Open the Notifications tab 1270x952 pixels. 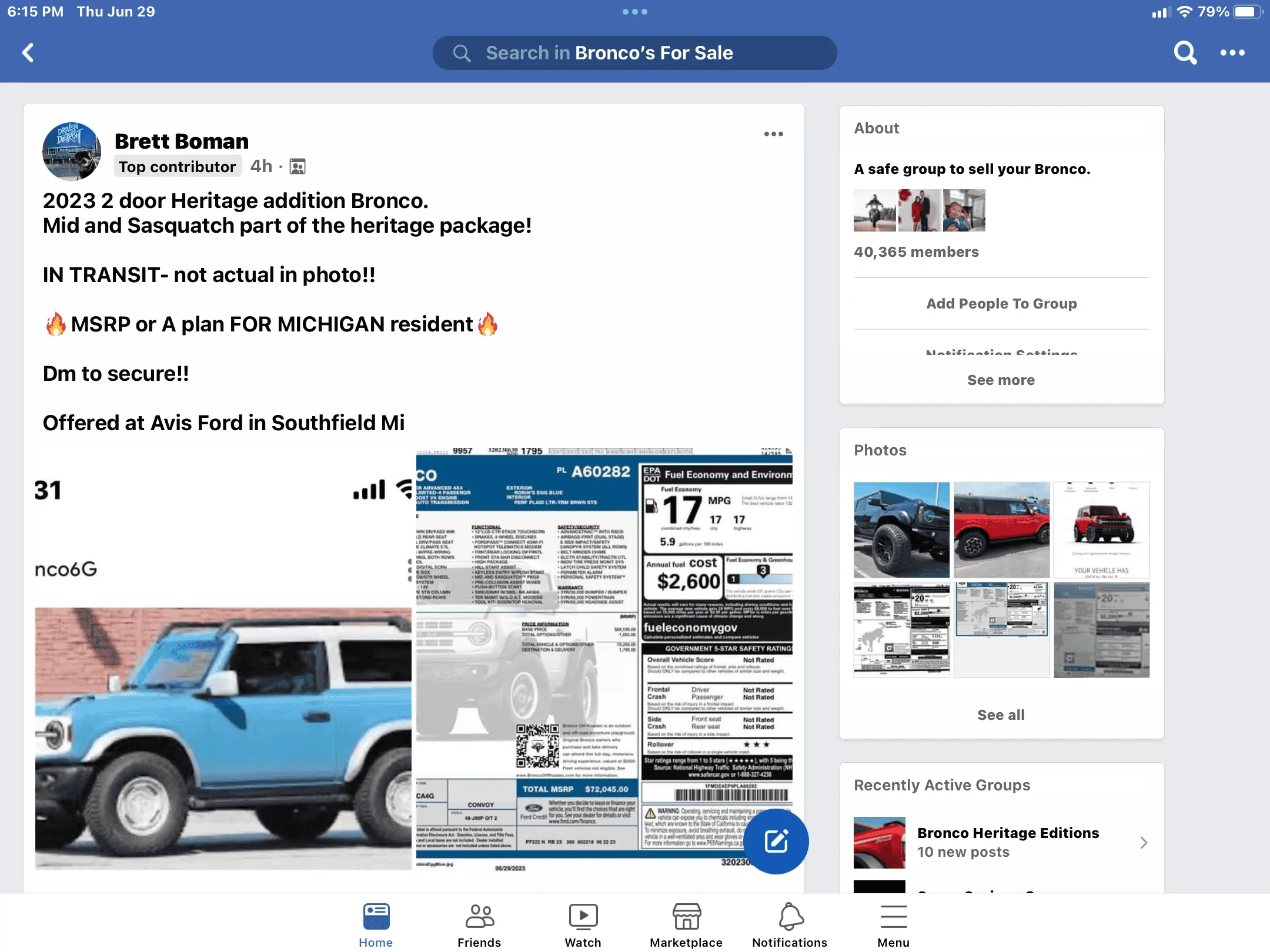[x=790, y=925]
